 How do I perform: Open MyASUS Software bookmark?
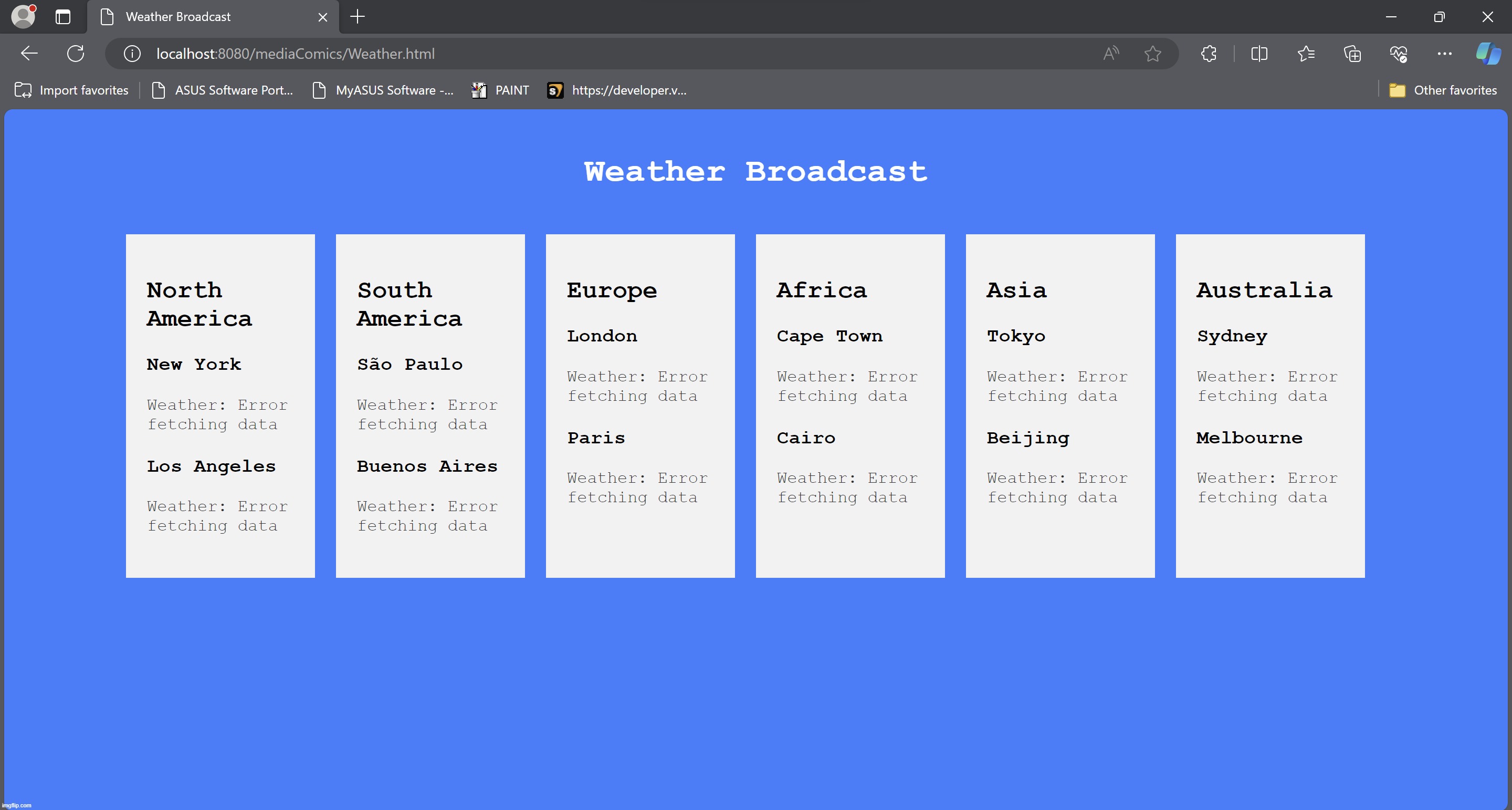click(x=383, y=90)
